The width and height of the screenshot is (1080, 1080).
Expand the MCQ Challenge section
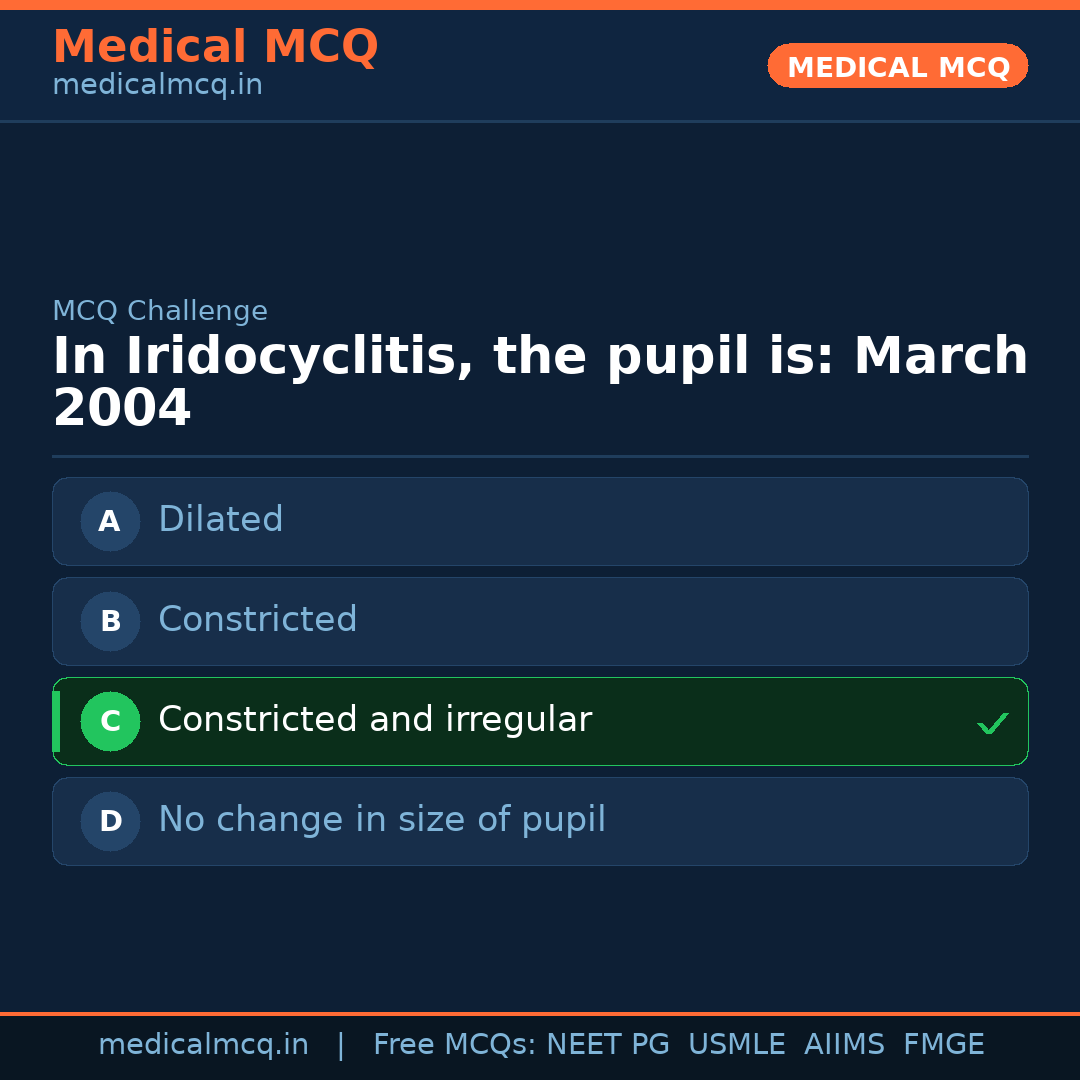click(x=160, y=311)
